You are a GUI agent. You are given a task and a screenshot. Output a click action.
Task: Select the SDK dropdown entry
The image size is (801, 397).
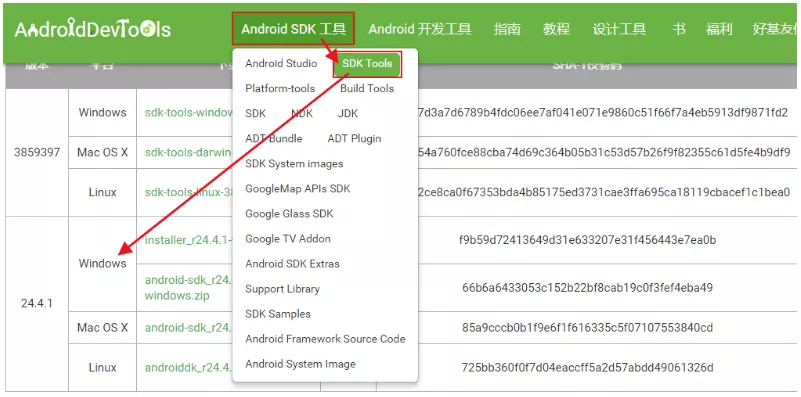point(255,113)
